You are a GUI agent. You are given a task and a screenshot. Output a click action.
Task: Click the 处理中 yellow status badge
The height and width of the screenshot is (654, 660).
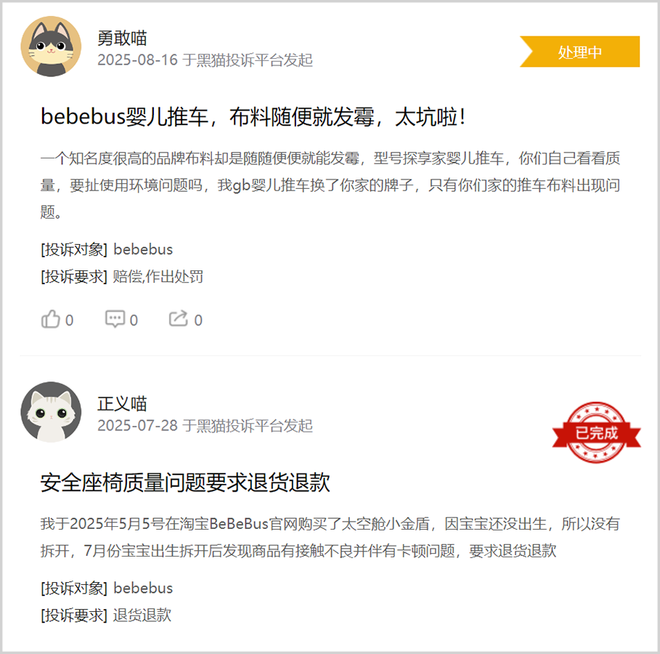pos(580,52)
